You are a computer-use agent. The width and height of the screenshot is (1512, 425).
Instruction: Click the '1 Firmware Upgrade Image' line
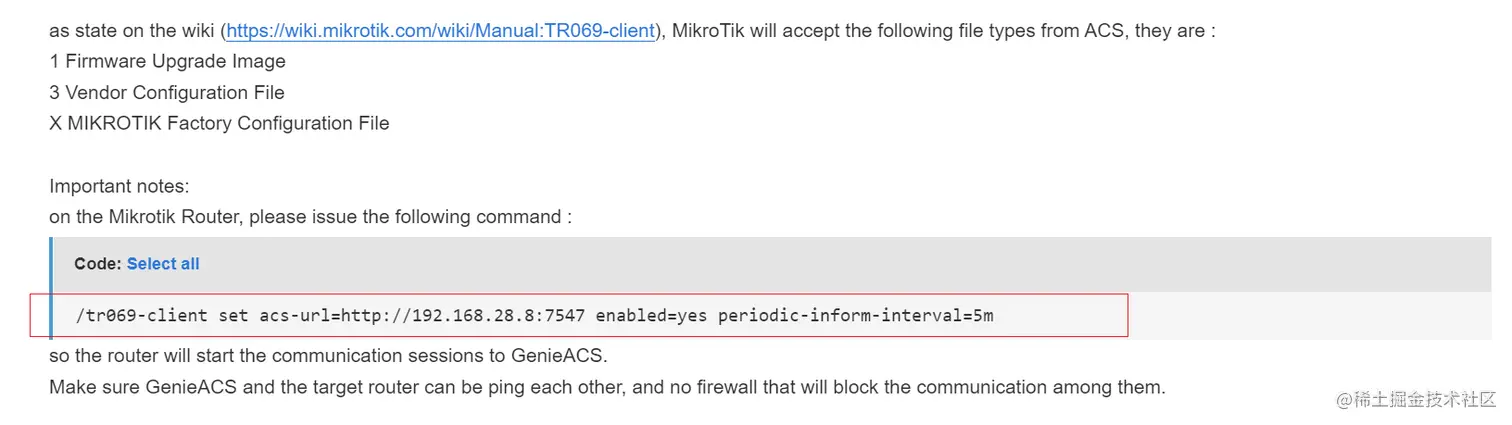coord(167,61)
